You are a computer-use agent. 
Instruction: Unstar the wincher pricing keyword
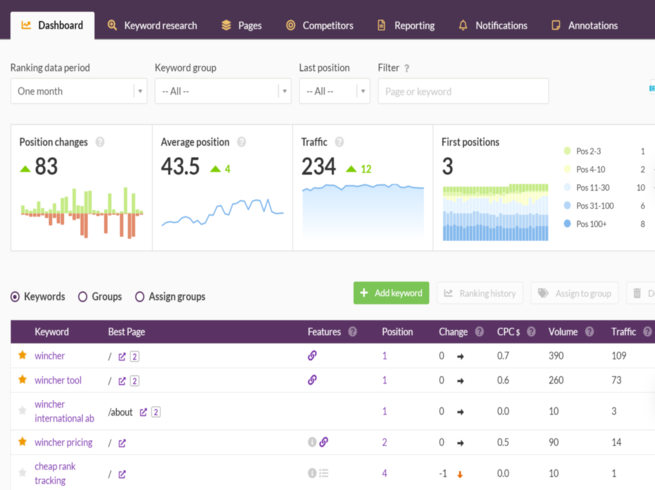(23, 442)
